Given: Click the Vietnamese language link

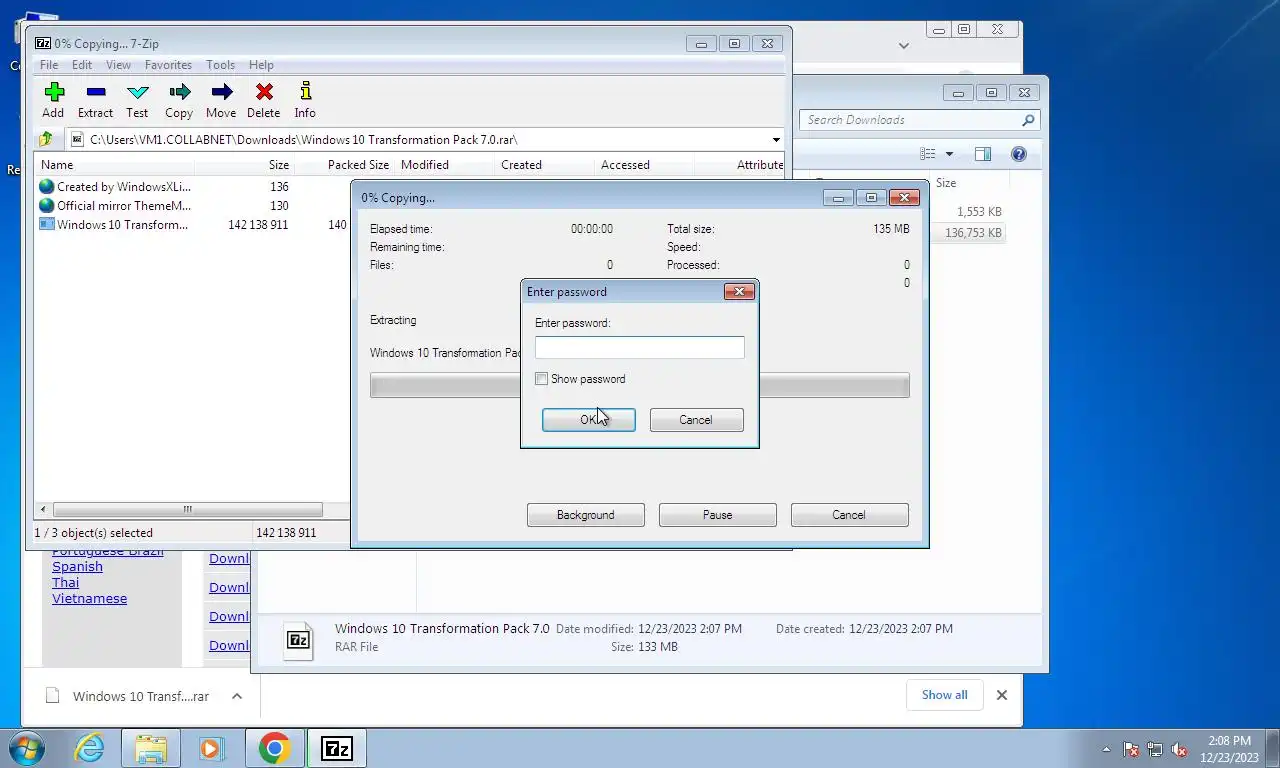Looking at the screenshot, I should (90, 599).
